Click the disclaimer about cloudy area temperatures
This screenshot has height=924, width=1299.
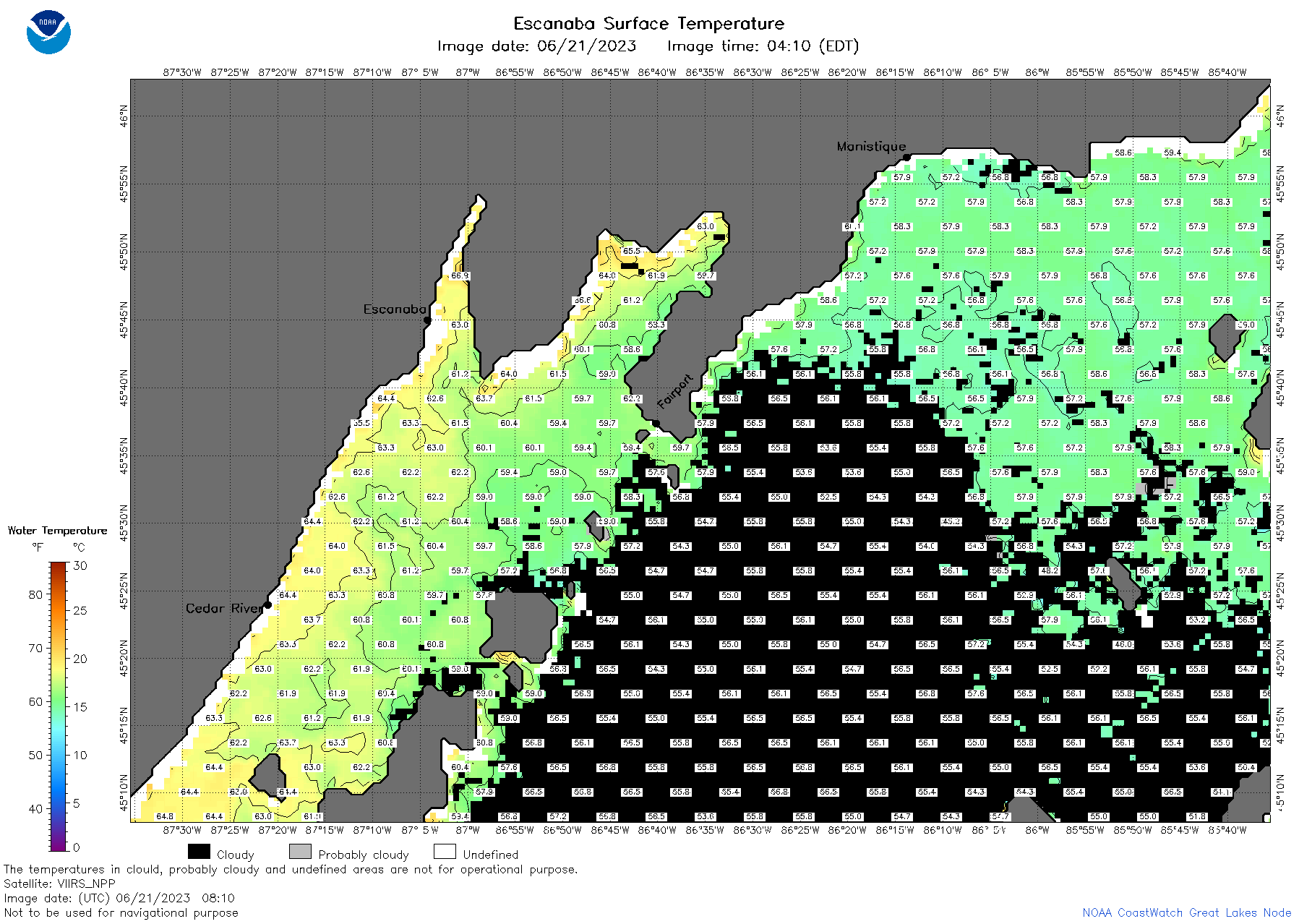(291, 869)
